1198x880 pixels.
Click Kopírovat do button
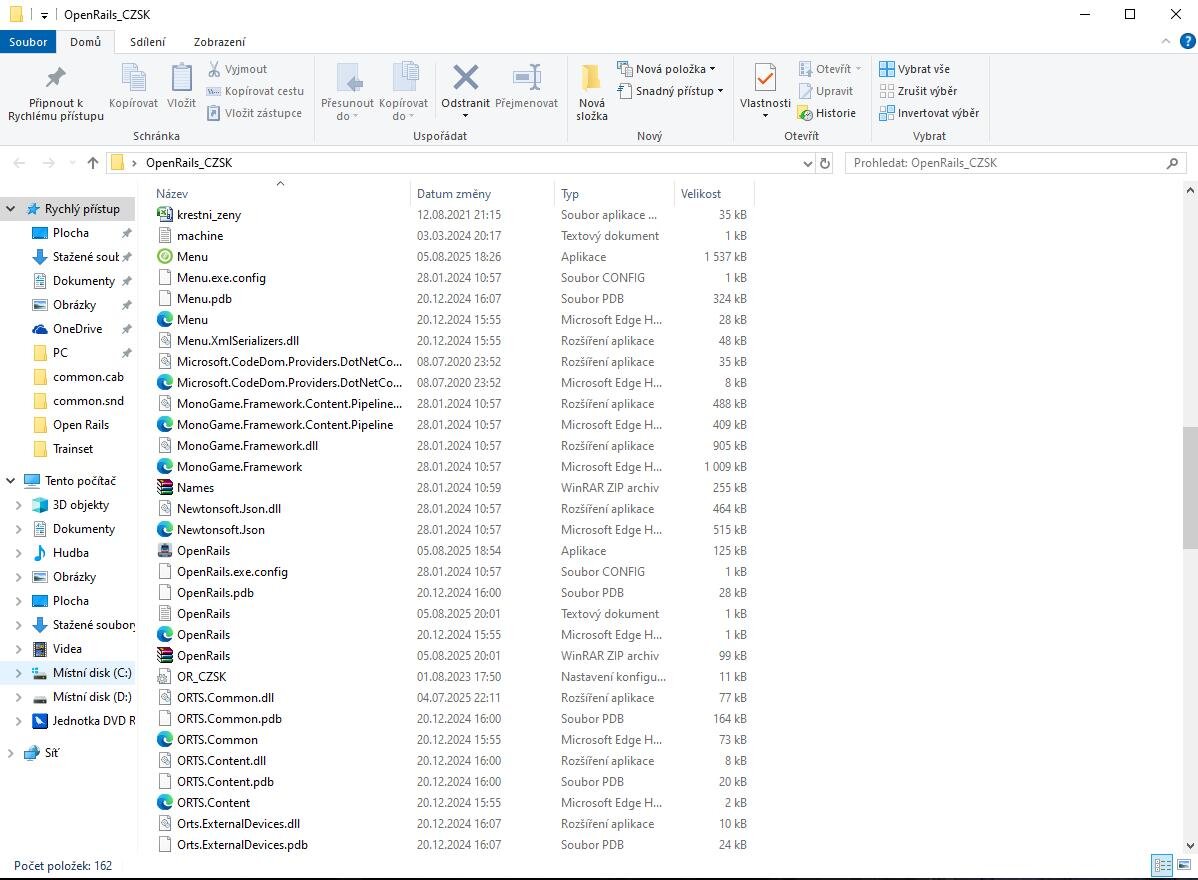click(403, 92)
